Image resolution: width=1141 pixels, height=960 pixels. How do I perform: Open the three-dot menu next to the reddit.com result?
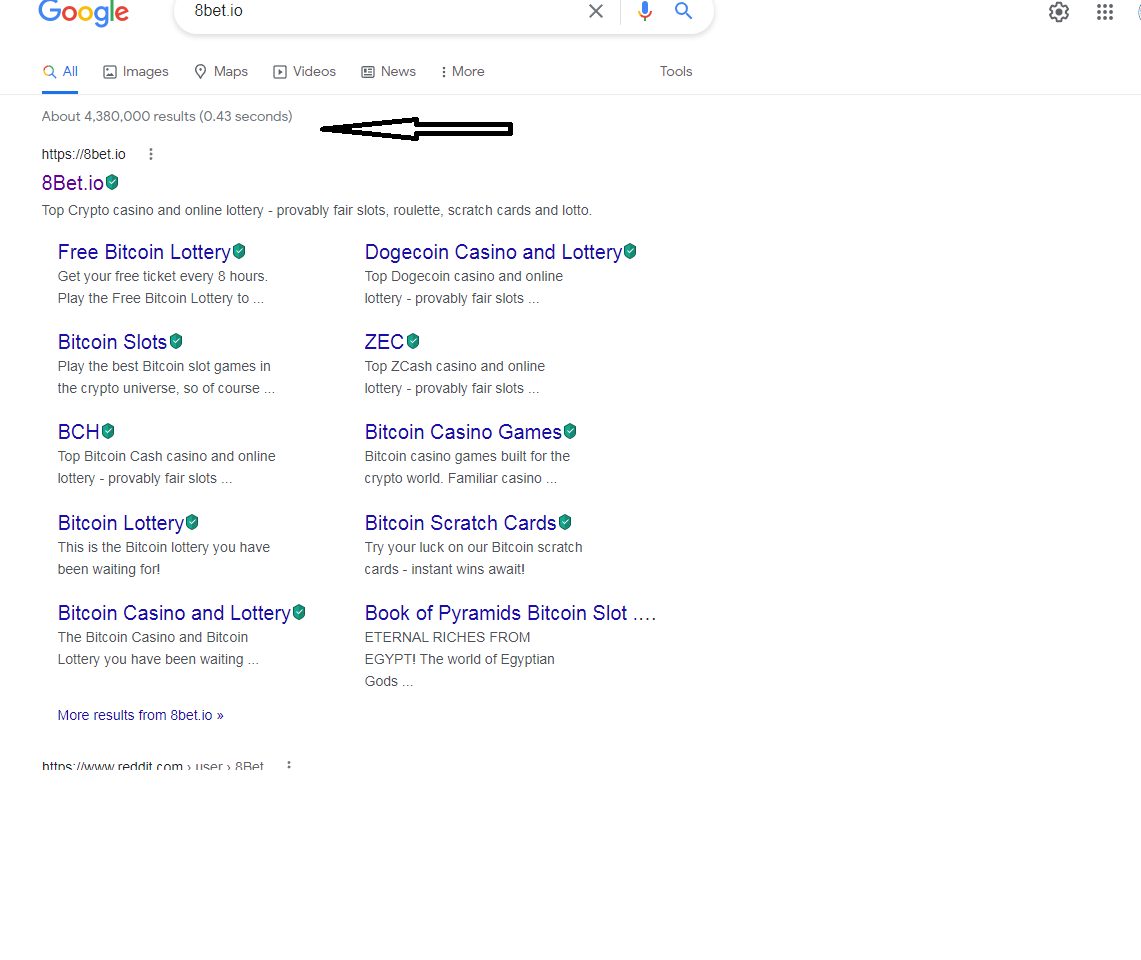289,765
